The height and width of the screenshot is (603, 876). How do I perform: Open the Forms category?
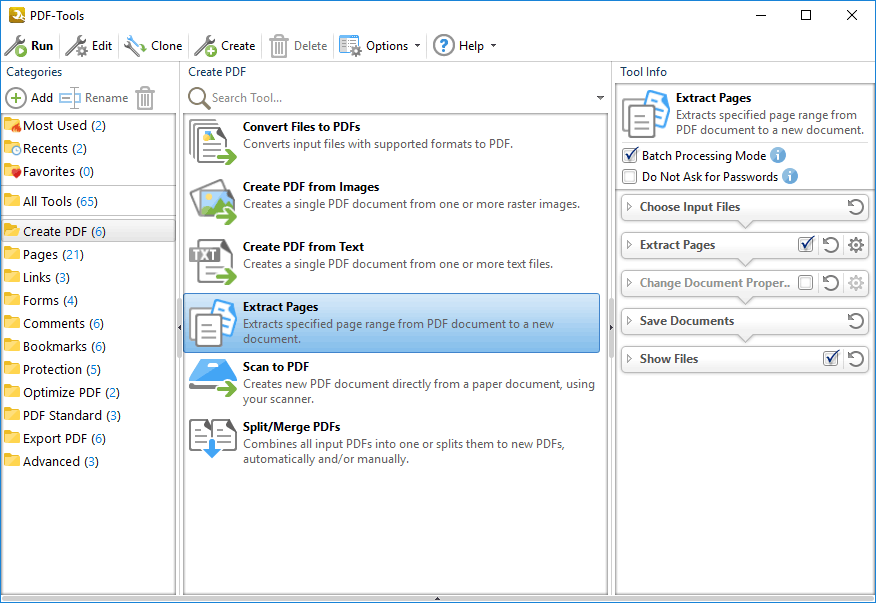(x=88, y=300)
